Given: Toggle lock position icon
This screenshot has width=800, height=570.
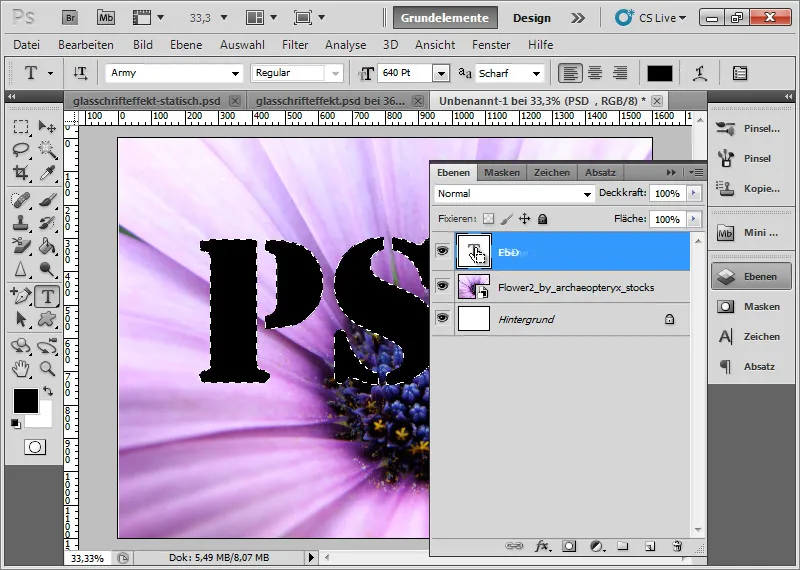Looking at the screenshot, I should click(x=524, y=219).
